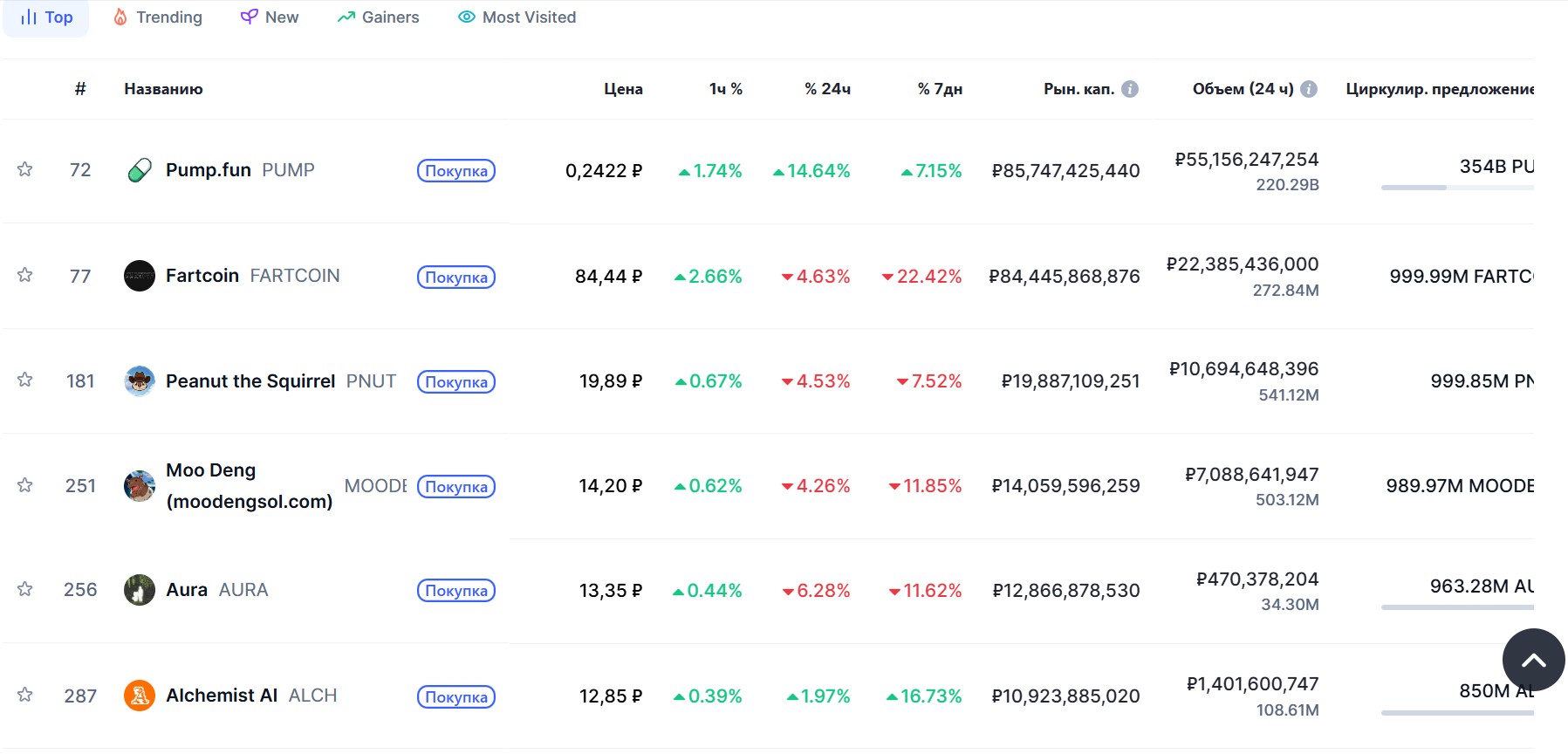1568x754 pixels.
Task: Sort by the Объем (24 ч) column header
Action: click(1243, 89)
